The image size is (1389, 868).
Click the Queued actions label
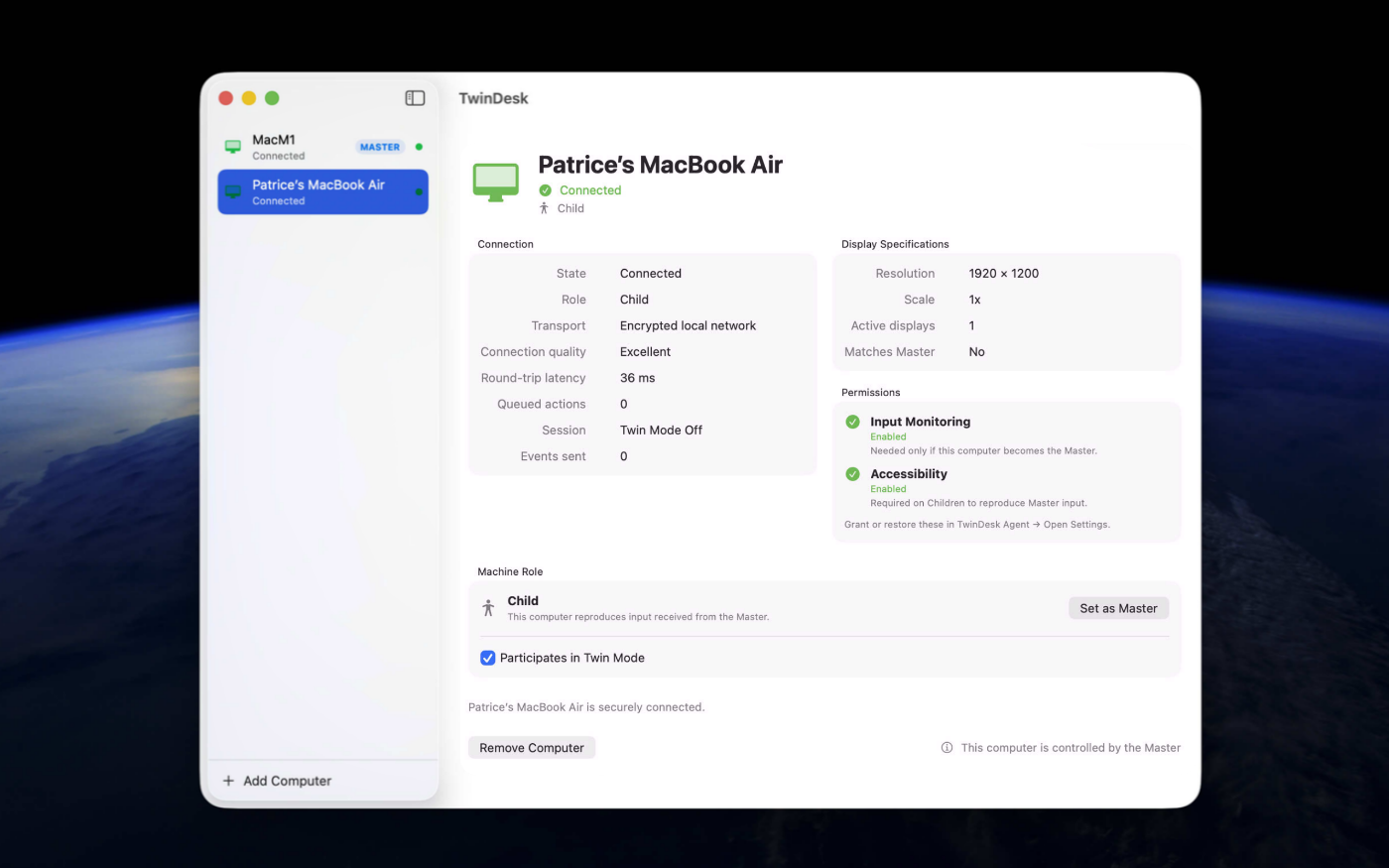tap(541, 405)
